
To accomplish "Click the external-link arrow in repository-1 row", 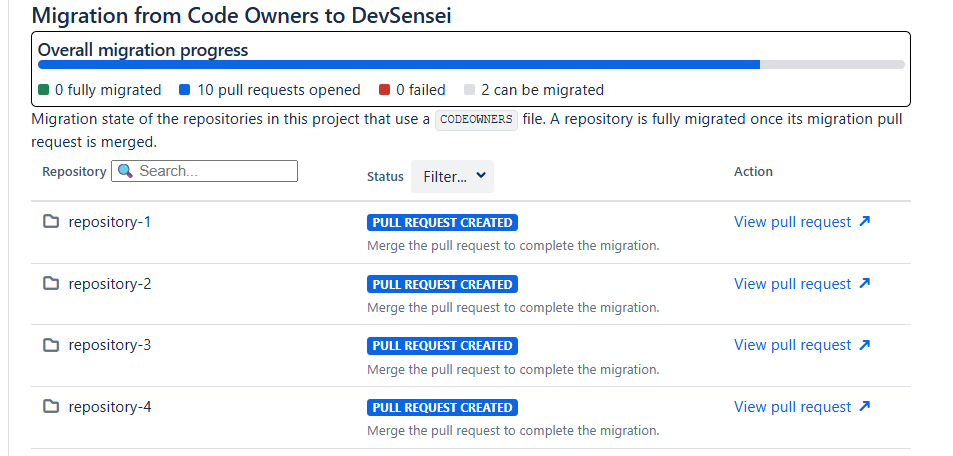I will click(x=865, y=221).
